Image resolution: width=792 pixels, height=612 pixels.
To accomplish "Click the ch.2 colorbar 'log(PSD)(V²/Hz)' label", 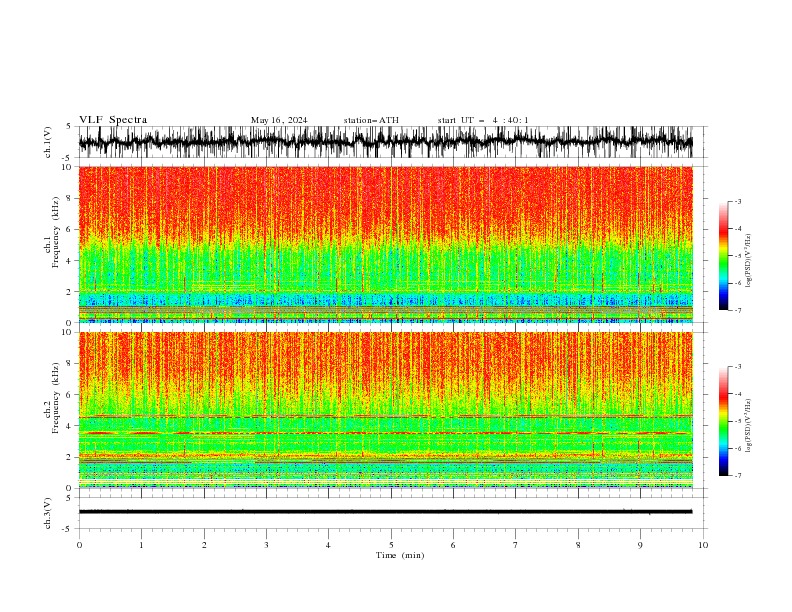I will (748, 426).
